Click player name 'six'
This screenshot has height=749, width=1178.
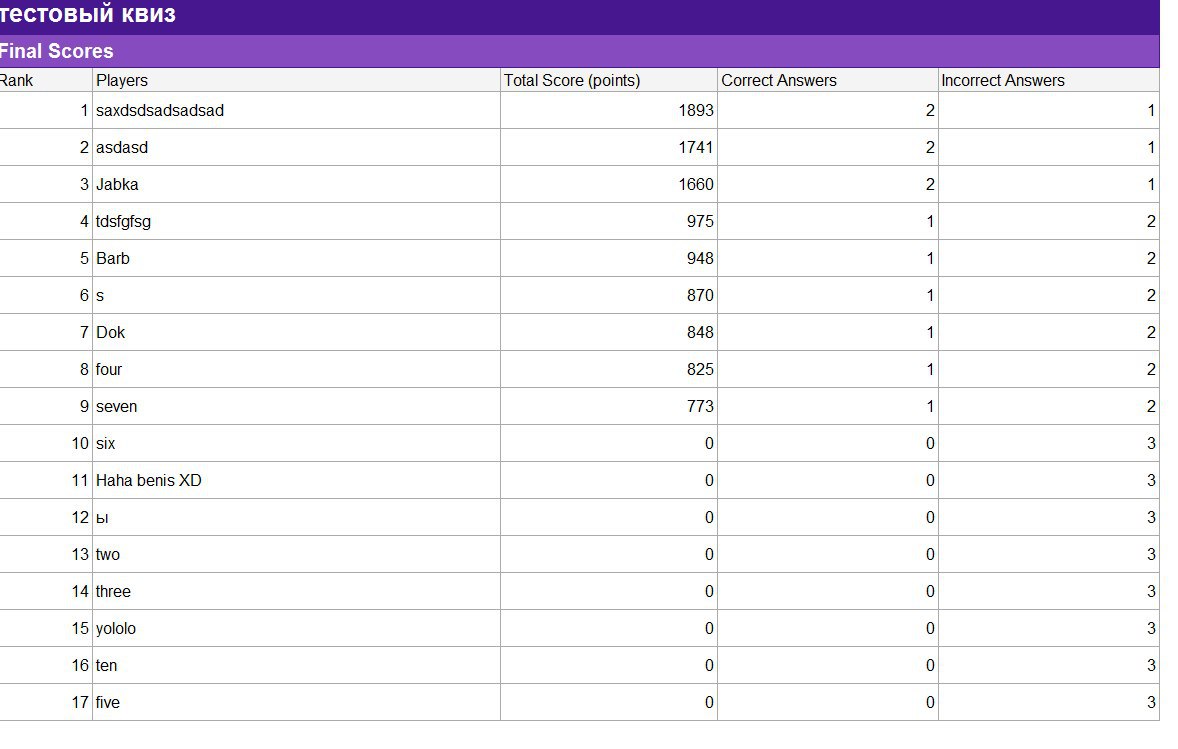106,443
